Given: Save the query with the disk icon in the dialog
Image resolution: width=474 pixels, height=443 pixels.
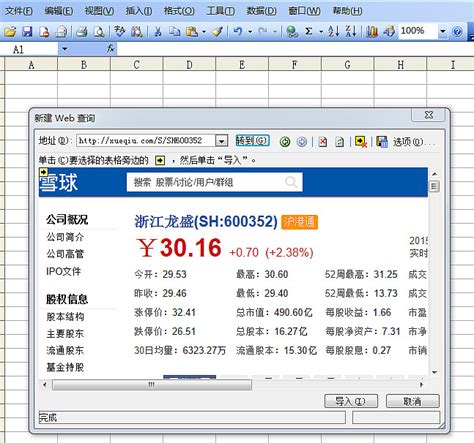Looking at the screenshot, I should 382,142.
